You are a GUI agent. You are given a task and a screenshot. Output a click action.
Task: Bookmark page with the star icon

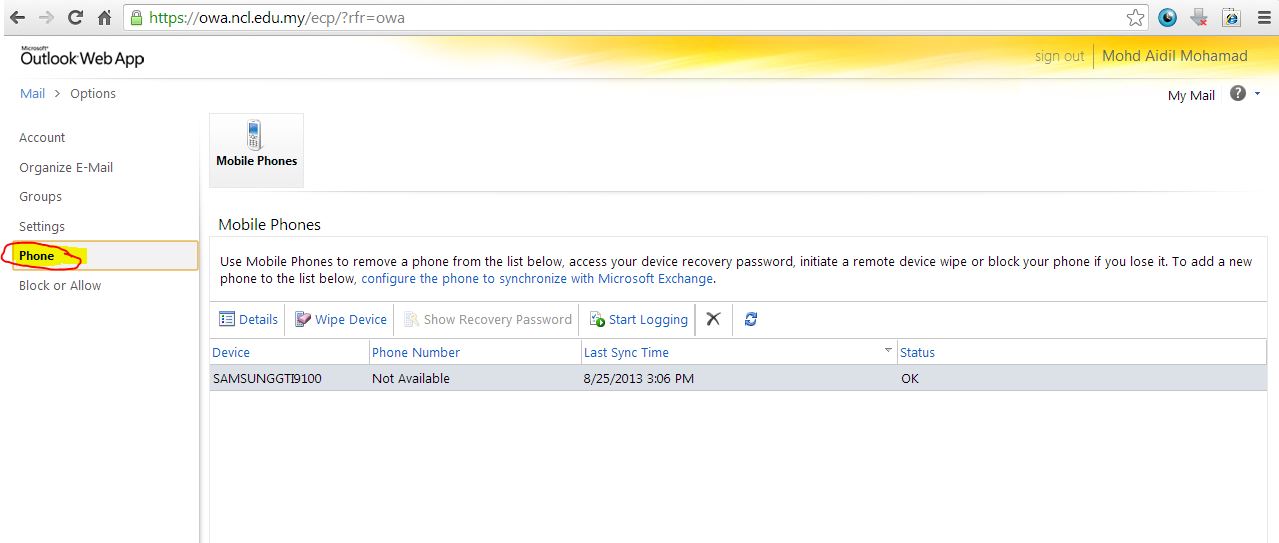1135,18
